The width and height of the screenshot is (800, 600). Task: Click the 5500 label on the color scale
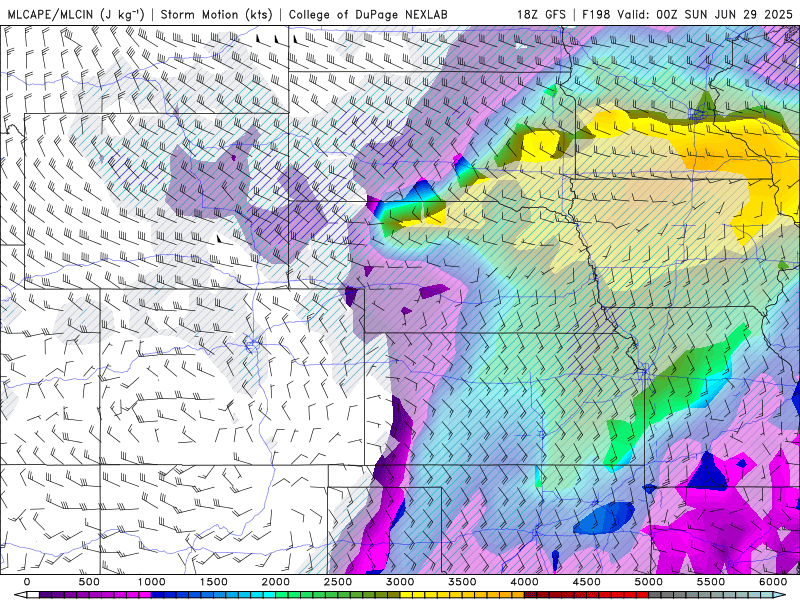pyautogui.click(x=712, y=582)
